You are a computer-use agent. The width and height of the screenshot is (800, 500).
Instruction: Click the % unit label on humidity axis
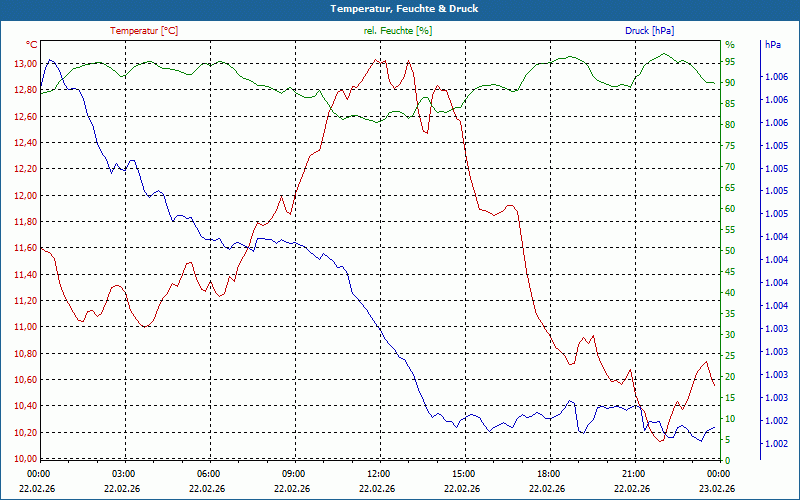coord(730,45)
